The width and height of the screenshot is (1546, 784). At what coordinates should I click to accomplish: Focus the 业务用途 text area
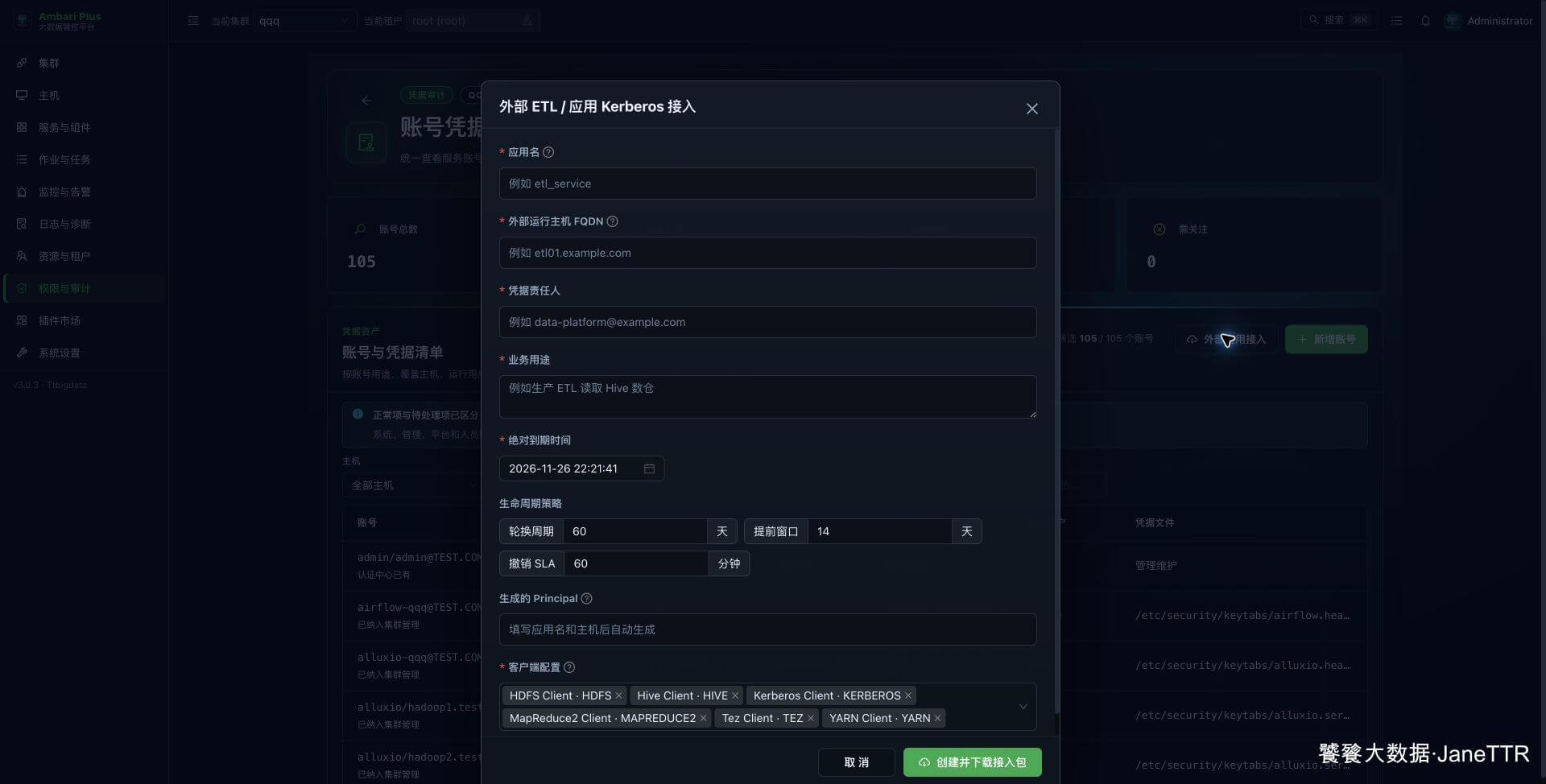767,396
